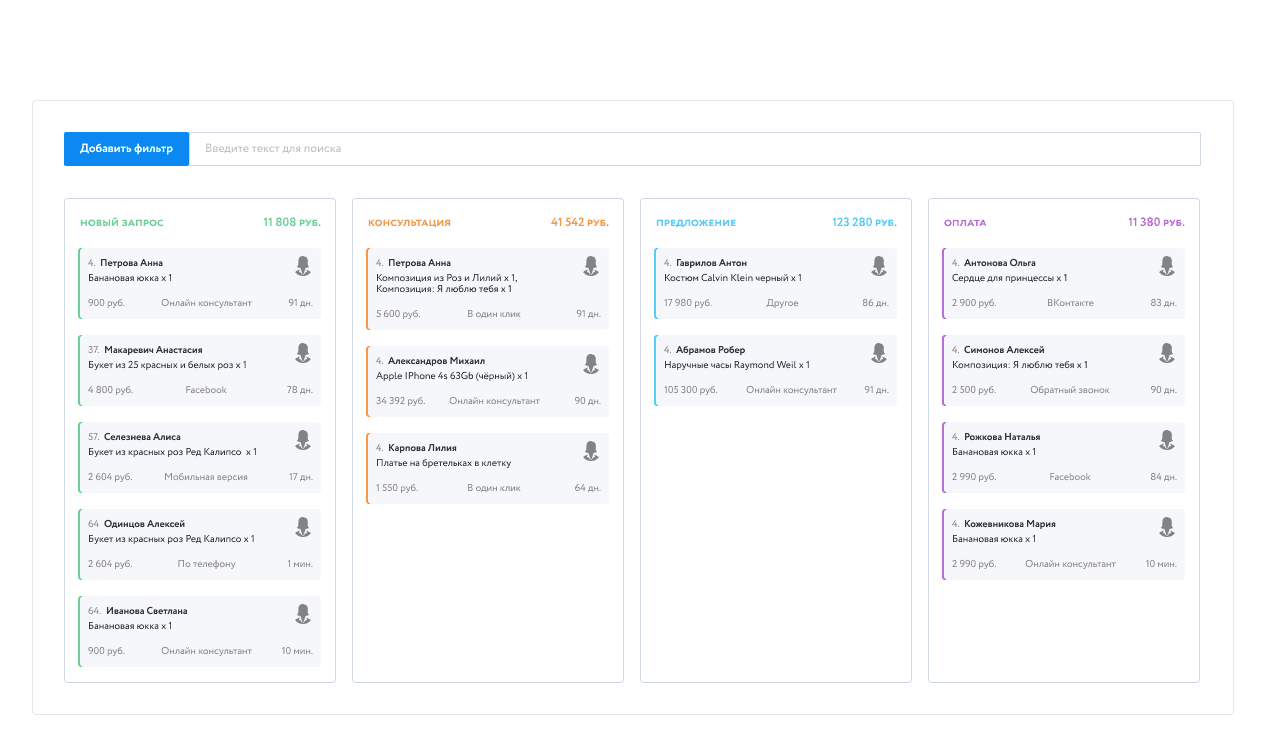Click the avatar icon on Гаврилов Антон card
The width and height of the screenshot is (1266, 747).
pos(879,266)
